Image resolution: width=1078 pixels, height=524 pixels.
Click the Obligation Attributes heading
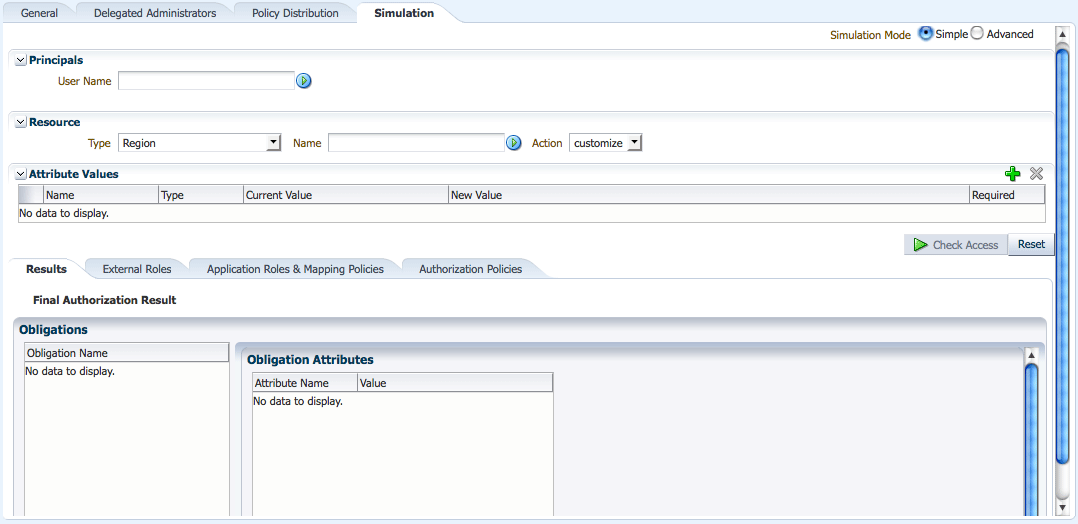coord(310,360)
